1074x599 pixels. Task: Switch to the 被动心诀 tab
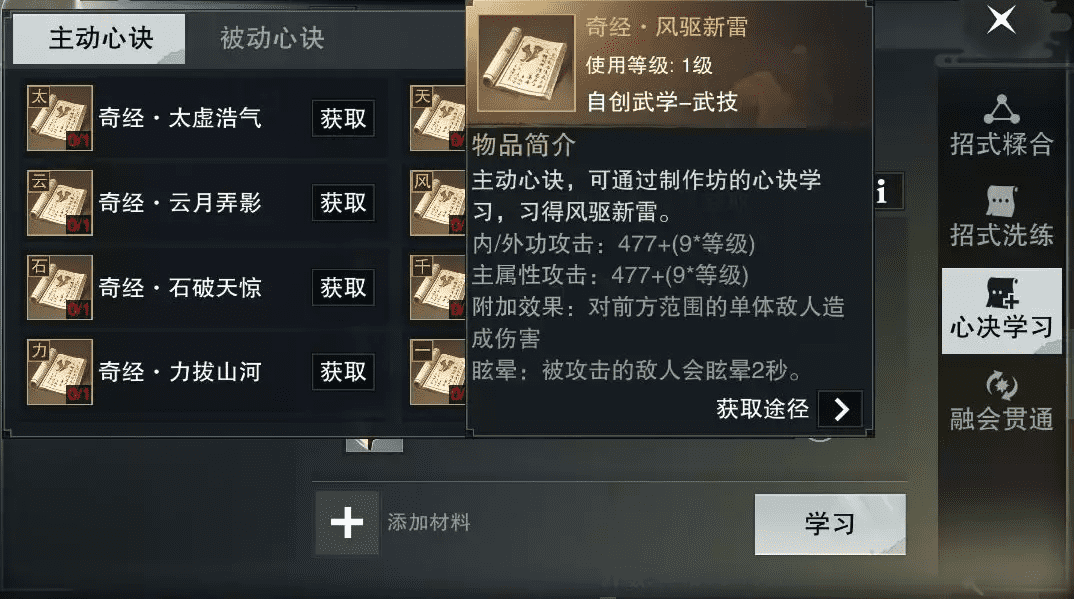(272, 38)
